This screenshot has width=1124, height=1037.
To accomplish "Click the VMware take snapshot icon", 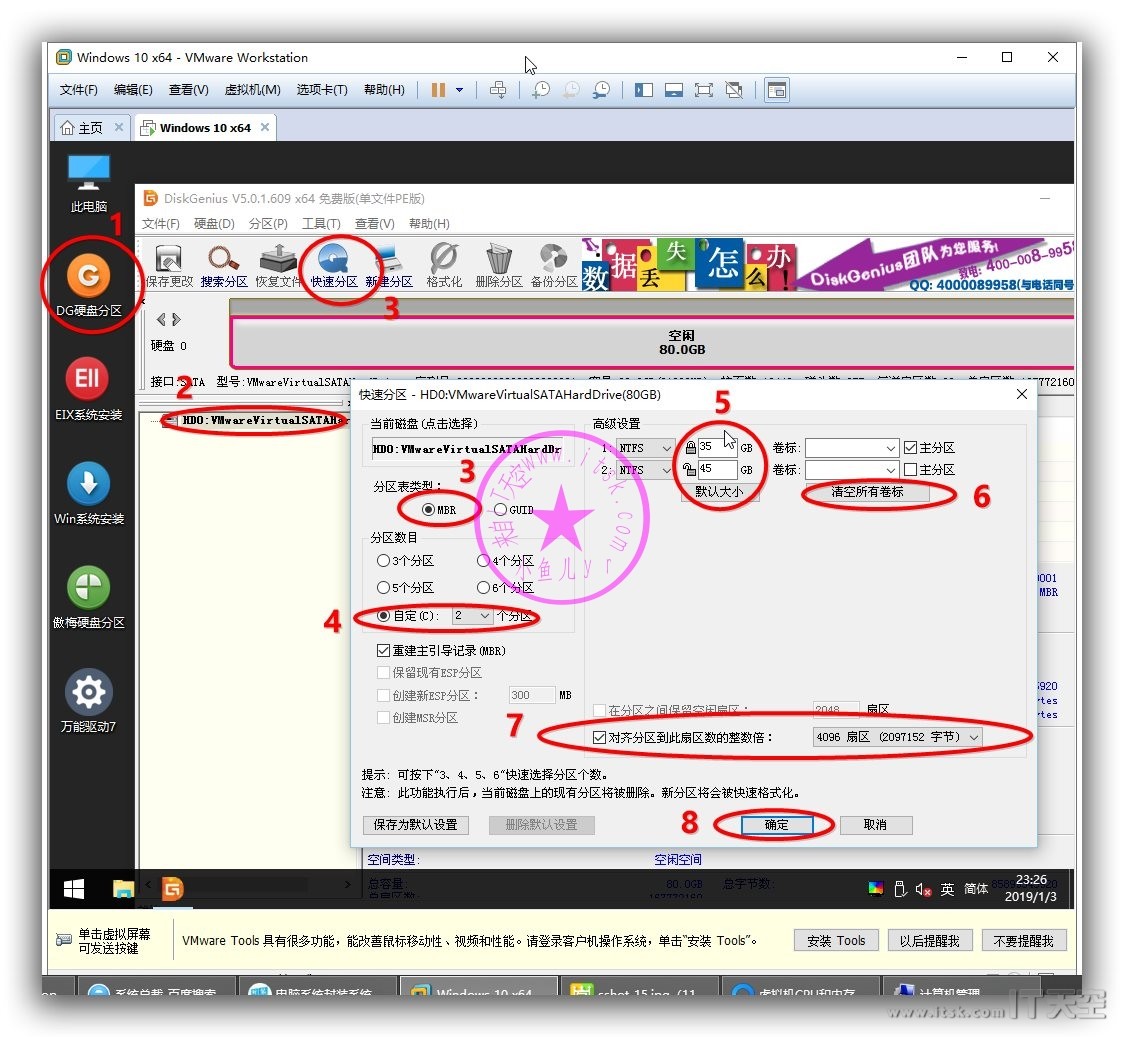I will tap(541, 90).
